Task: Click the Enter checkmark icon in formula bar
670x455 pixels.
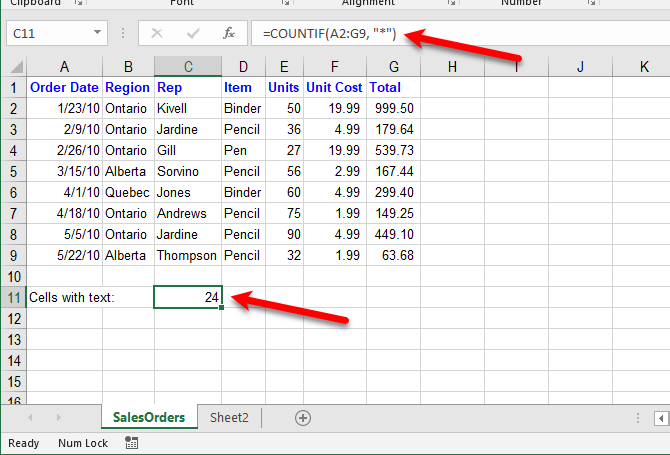Action: 192,33
